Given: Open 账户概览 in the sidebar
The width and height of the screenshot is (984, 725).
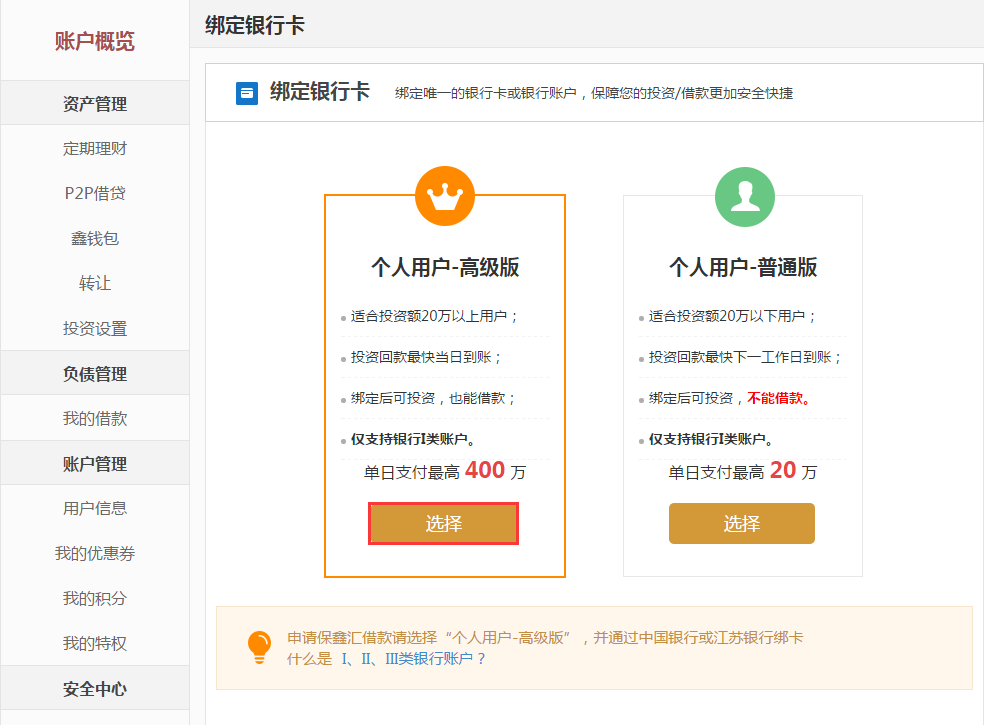Looking at the screenshot, I should [95, 41].
